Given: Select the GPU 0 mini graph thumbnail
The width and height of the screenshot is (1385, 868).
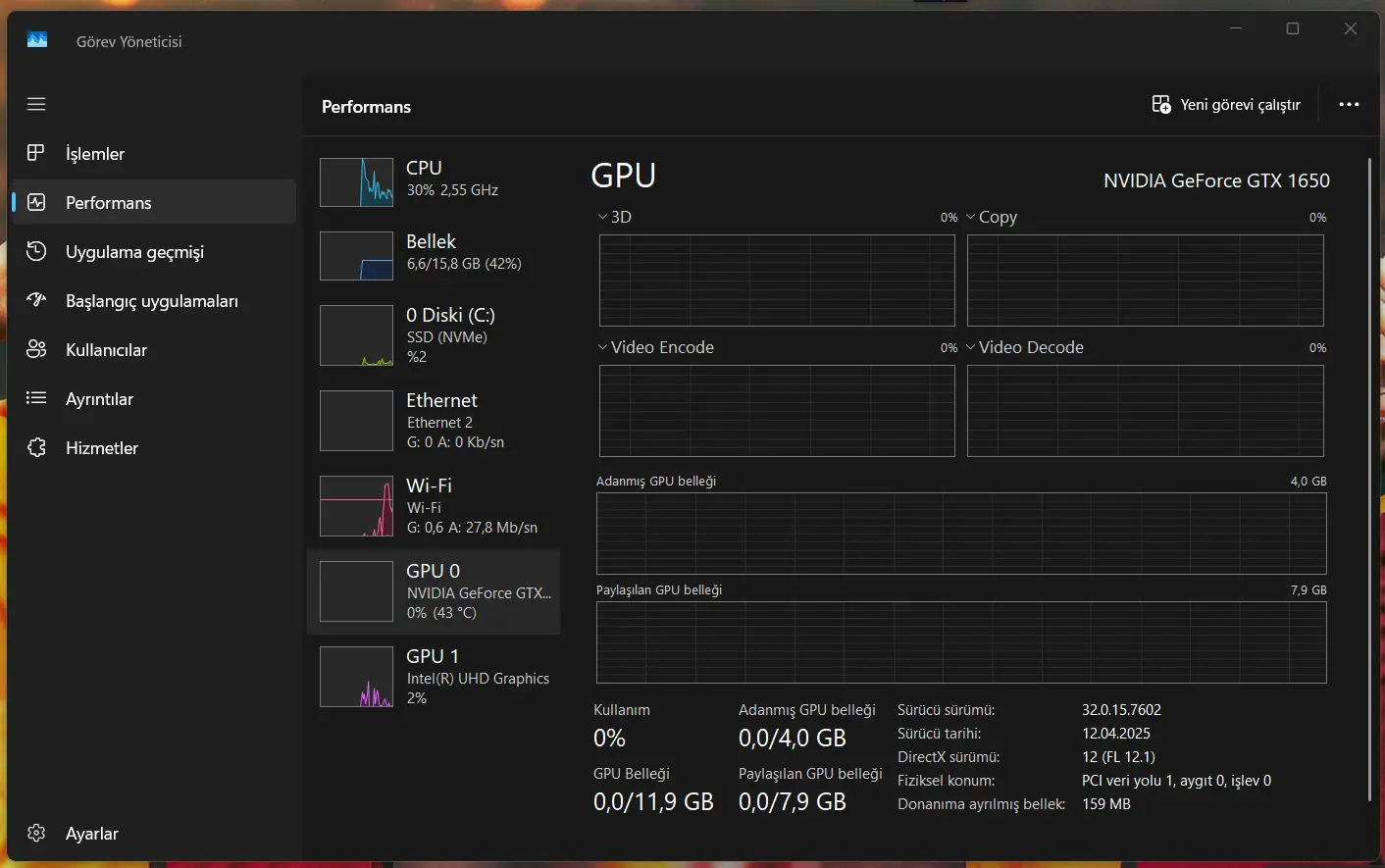Looking at the screenshot, I should 356,591.
